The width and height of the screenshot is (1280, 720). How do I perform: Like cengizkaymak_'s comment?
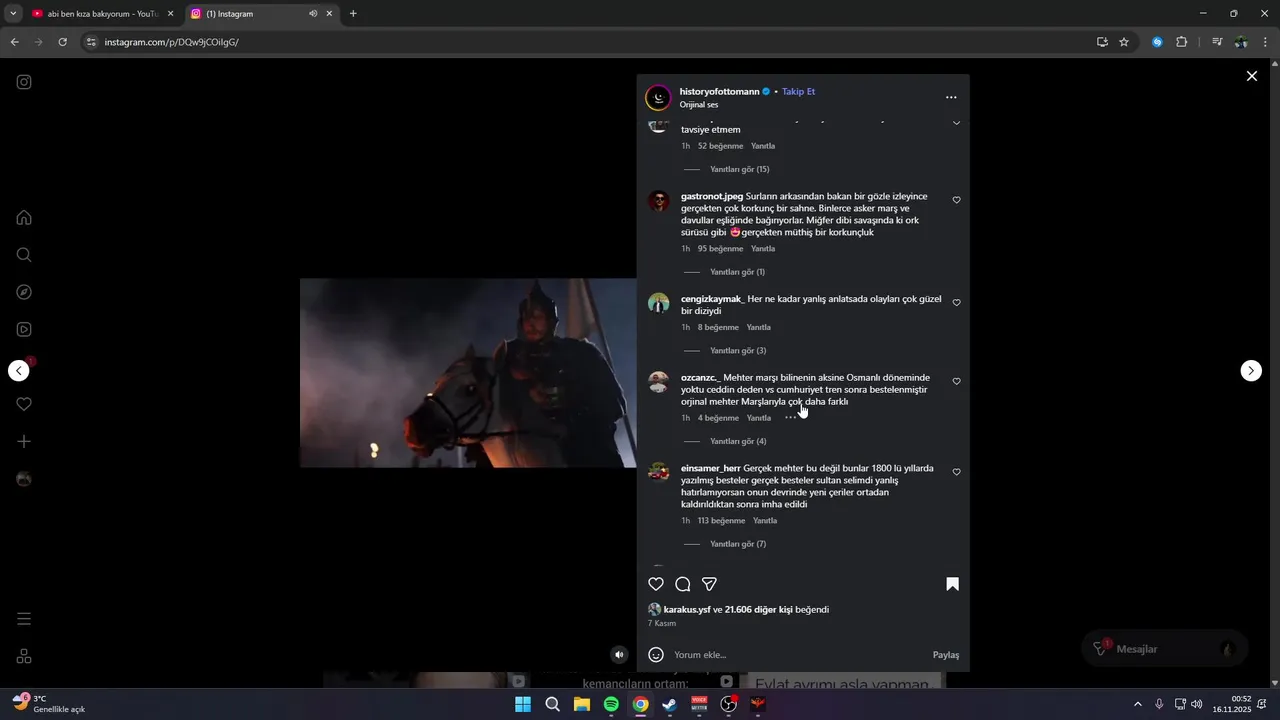(x=956, y=303)
